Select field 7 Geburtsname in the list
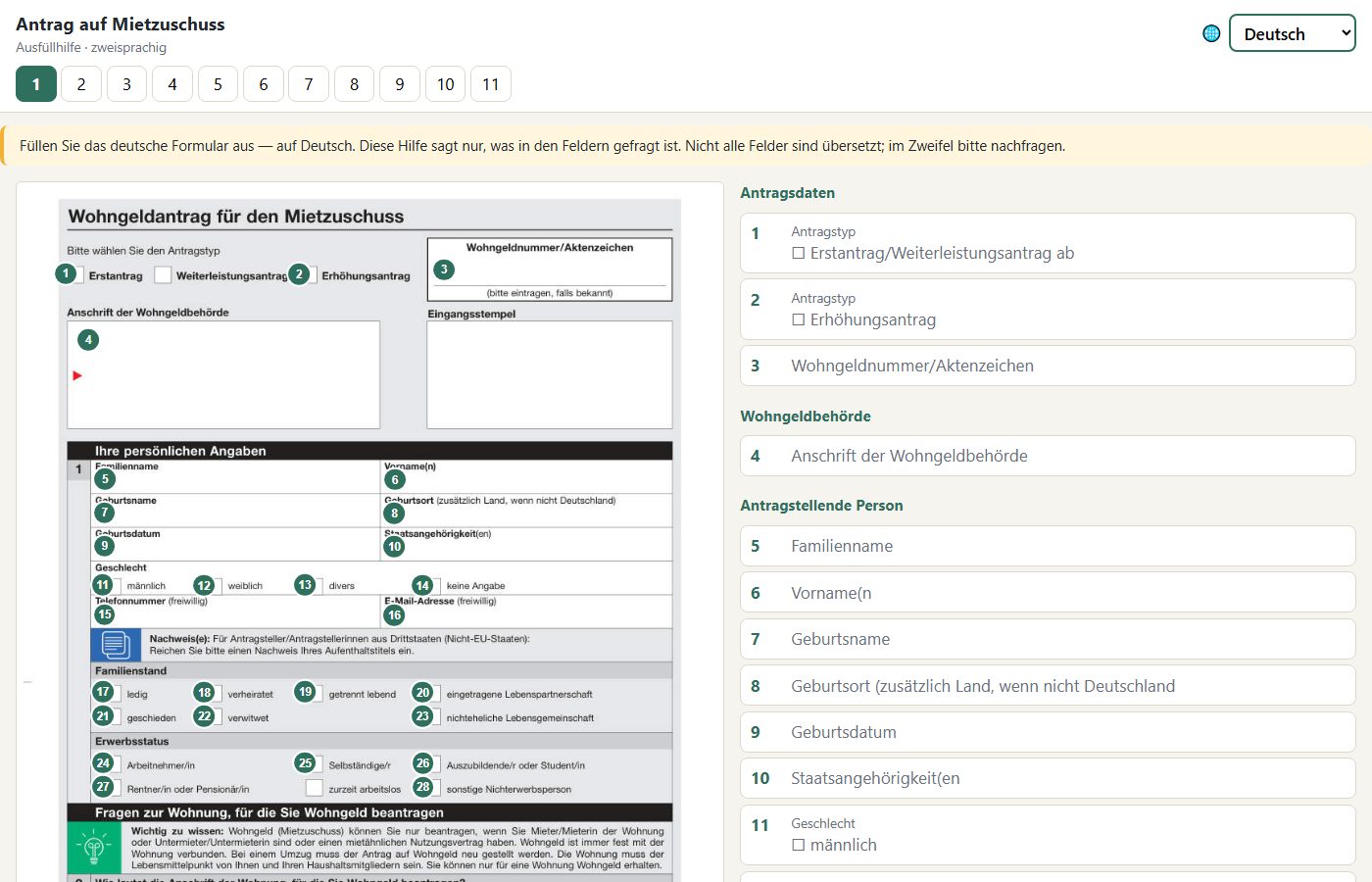 [1048, 639]
